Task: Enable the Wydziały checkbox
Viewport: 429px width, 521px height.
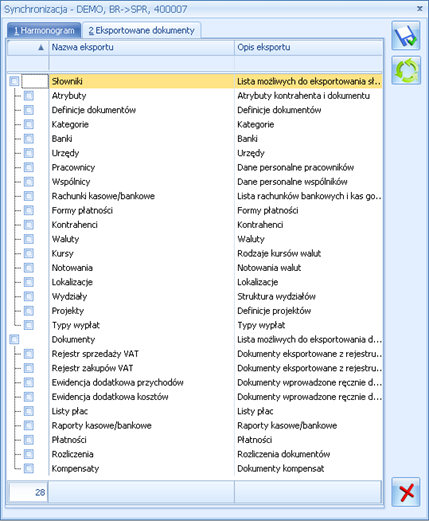Action: [29, 296]
